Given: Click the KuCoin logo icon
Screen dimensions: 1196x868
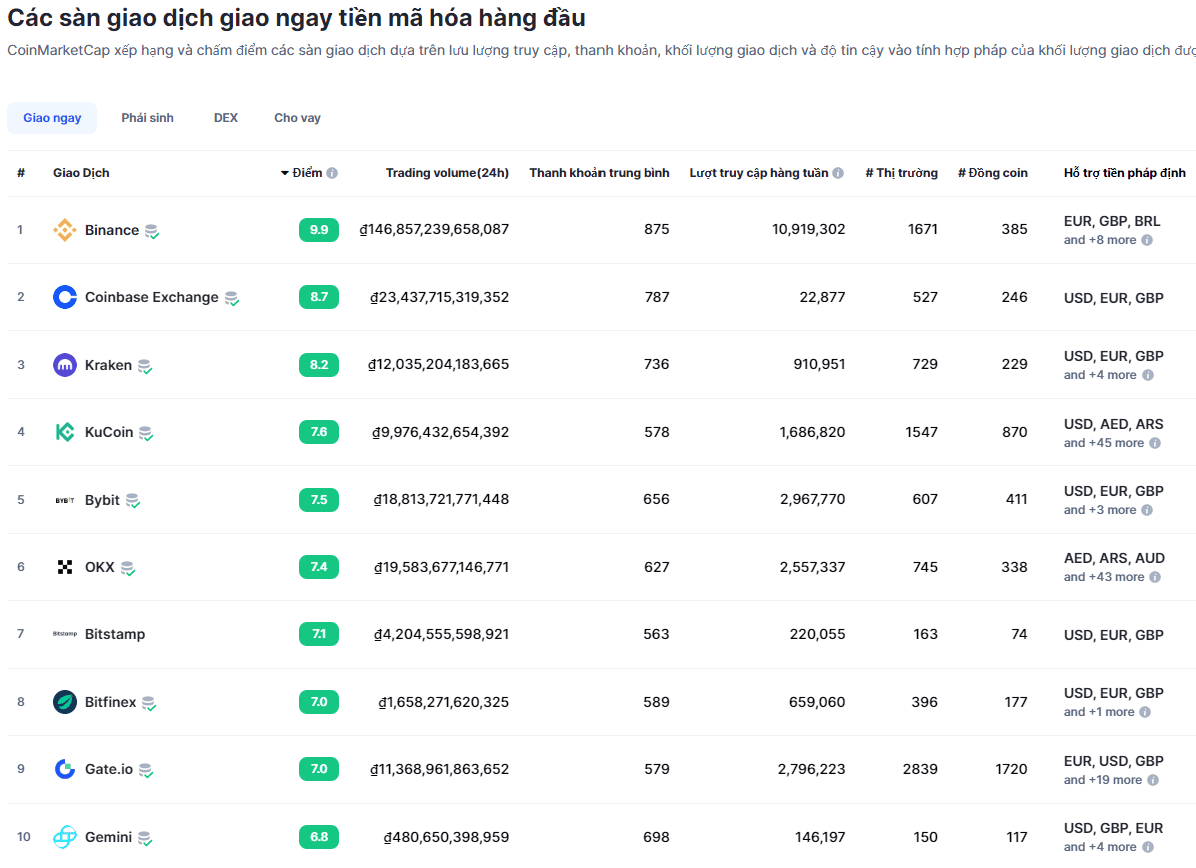Looking at the screenshot, I should (65, 432).
